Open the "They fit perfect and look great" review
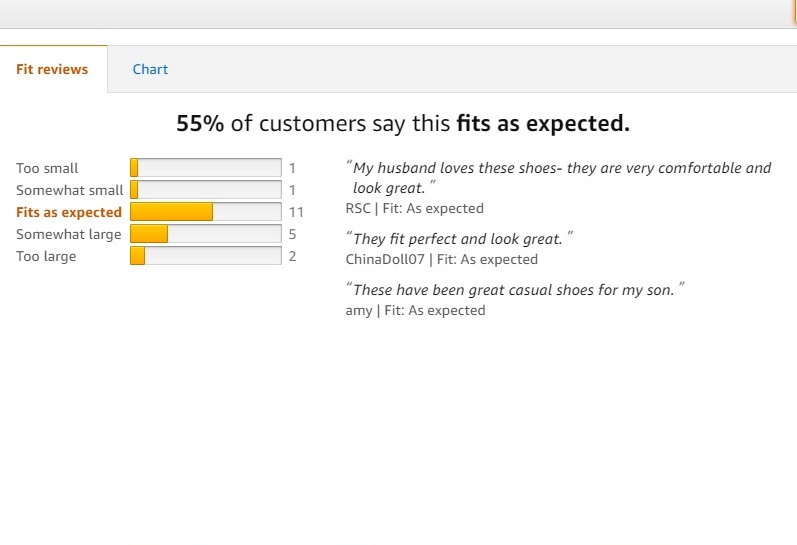Image resolution: width=797 pixels, height=545 pixels. point(458,239)
